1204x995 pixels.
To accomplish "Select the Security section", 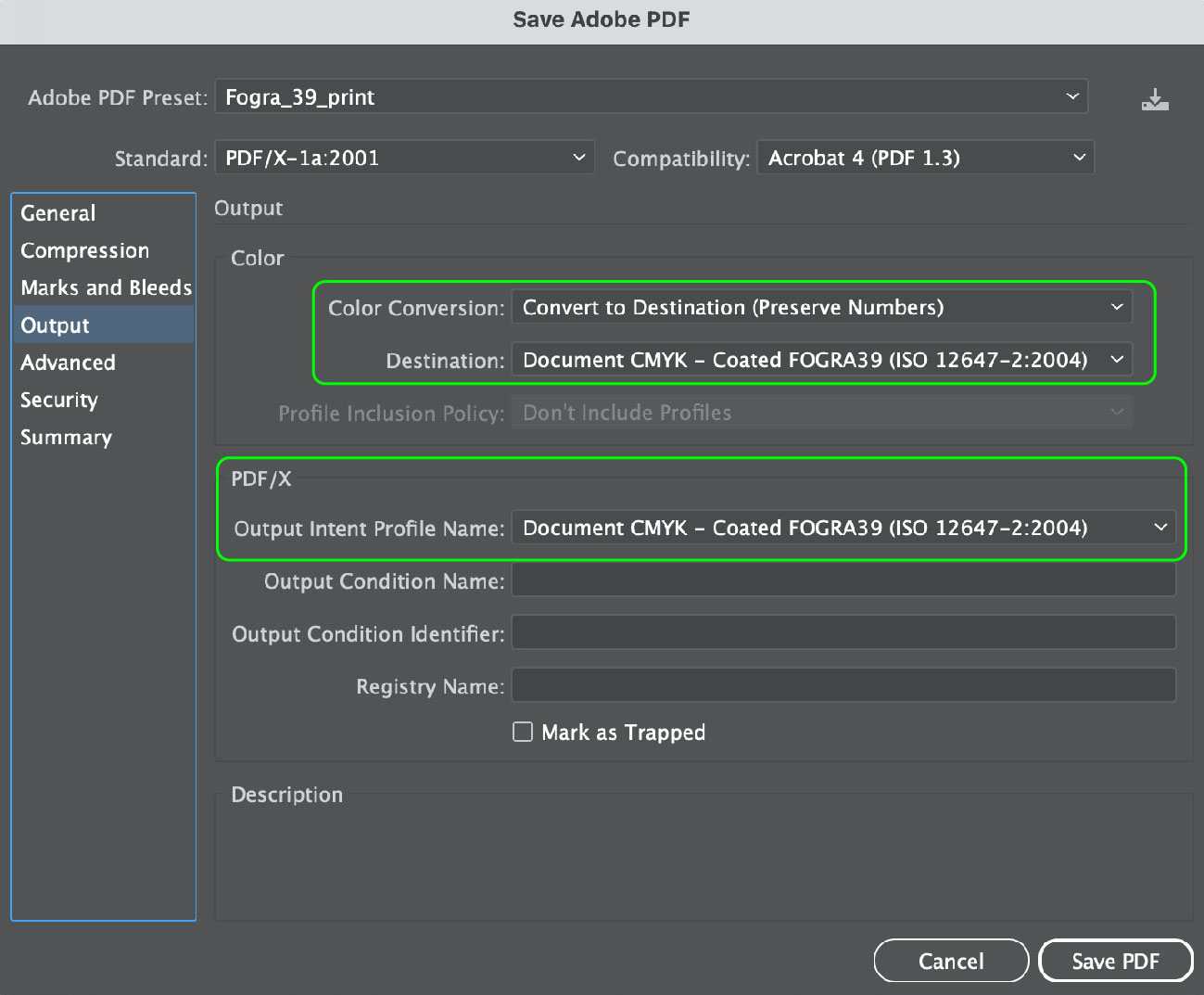I will point(103,400).
